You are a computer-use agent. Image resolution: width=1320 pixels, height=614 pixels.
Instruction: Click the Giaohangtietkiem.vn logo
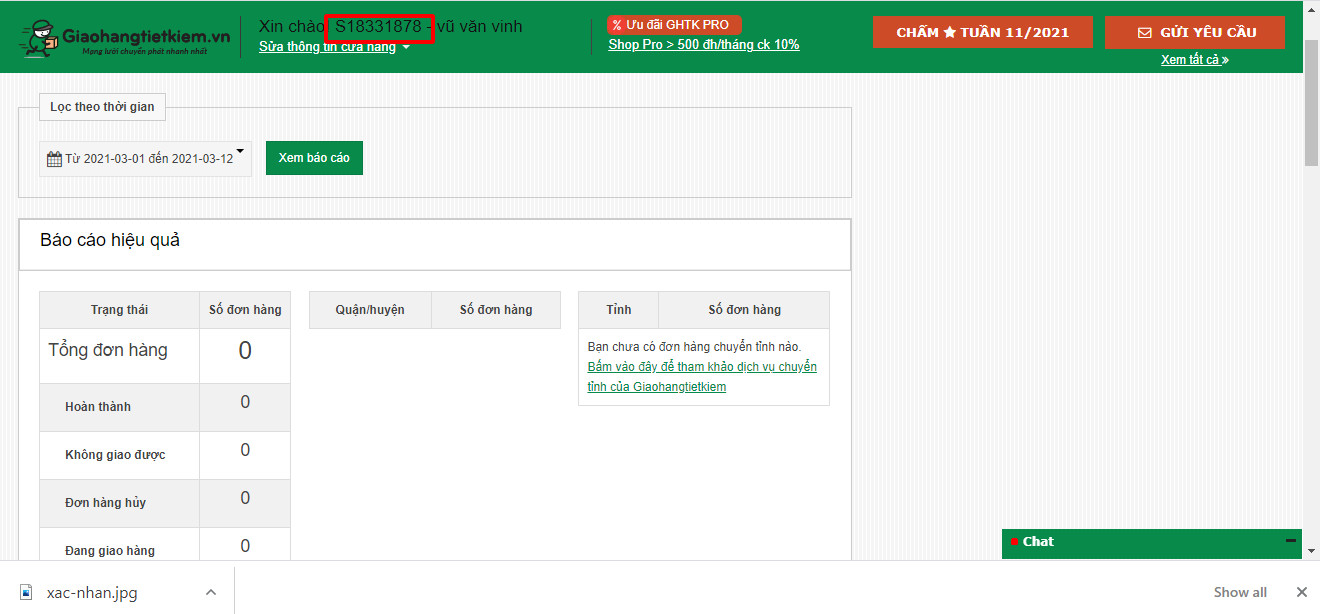(126, 38)
